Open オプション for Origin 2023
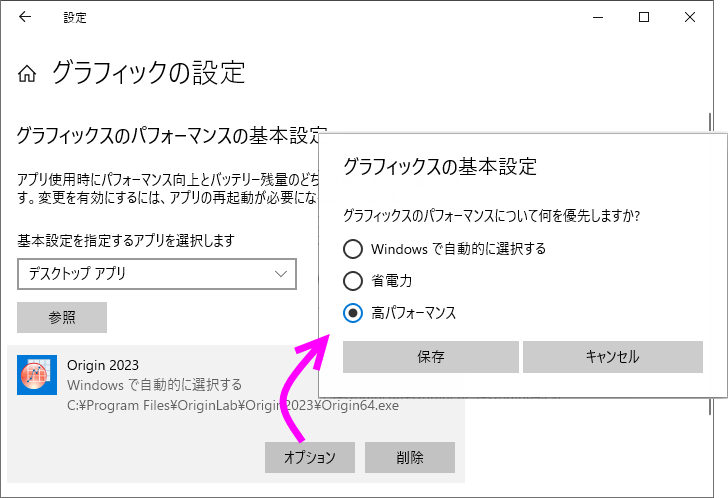Screen dimensions: 728x498 point(310,458)
